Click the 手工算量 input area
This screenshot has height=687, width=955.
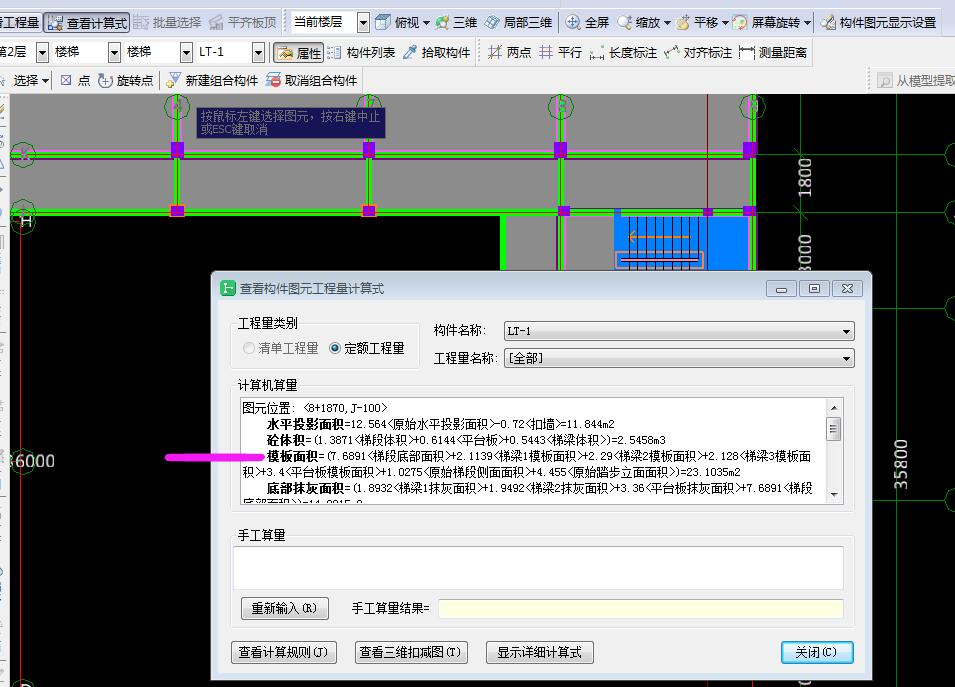[x=538, y=568]
